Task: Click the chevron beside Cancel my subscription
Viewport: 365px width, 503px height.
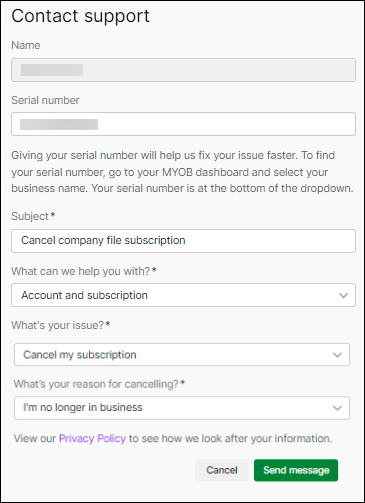Action: tap(337, 355)
